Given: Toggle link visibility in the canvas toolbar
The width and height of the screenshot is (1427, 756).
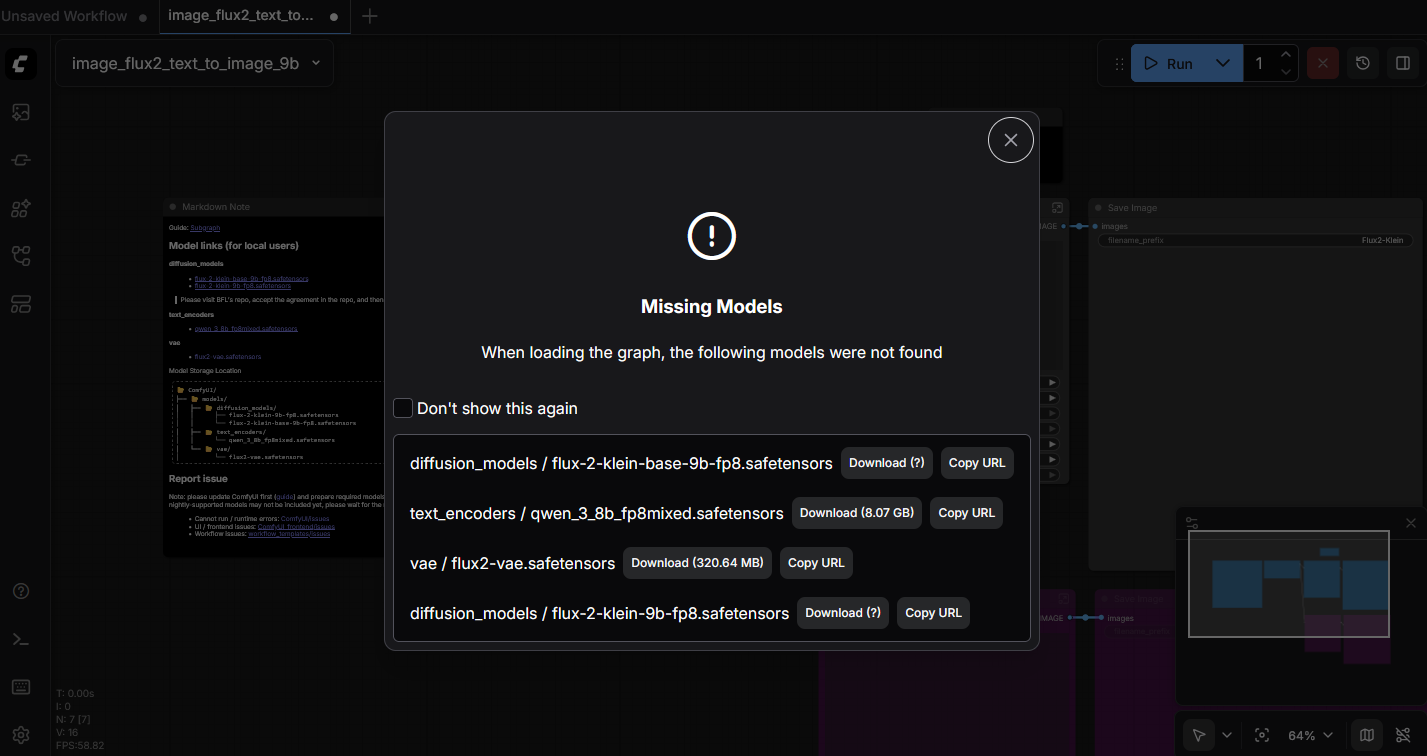Looking at the screenshot, I should (1403, 735).
